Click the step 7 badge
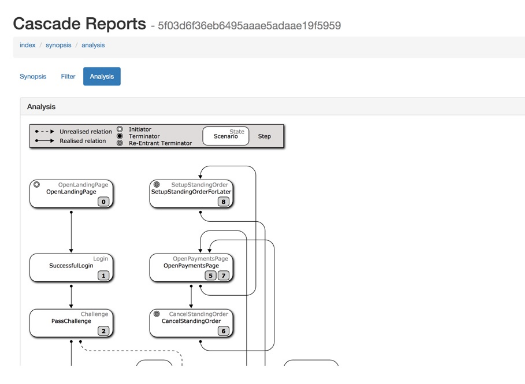The width and height of the screenshot is (525, 384). click(x=223, y=276)
